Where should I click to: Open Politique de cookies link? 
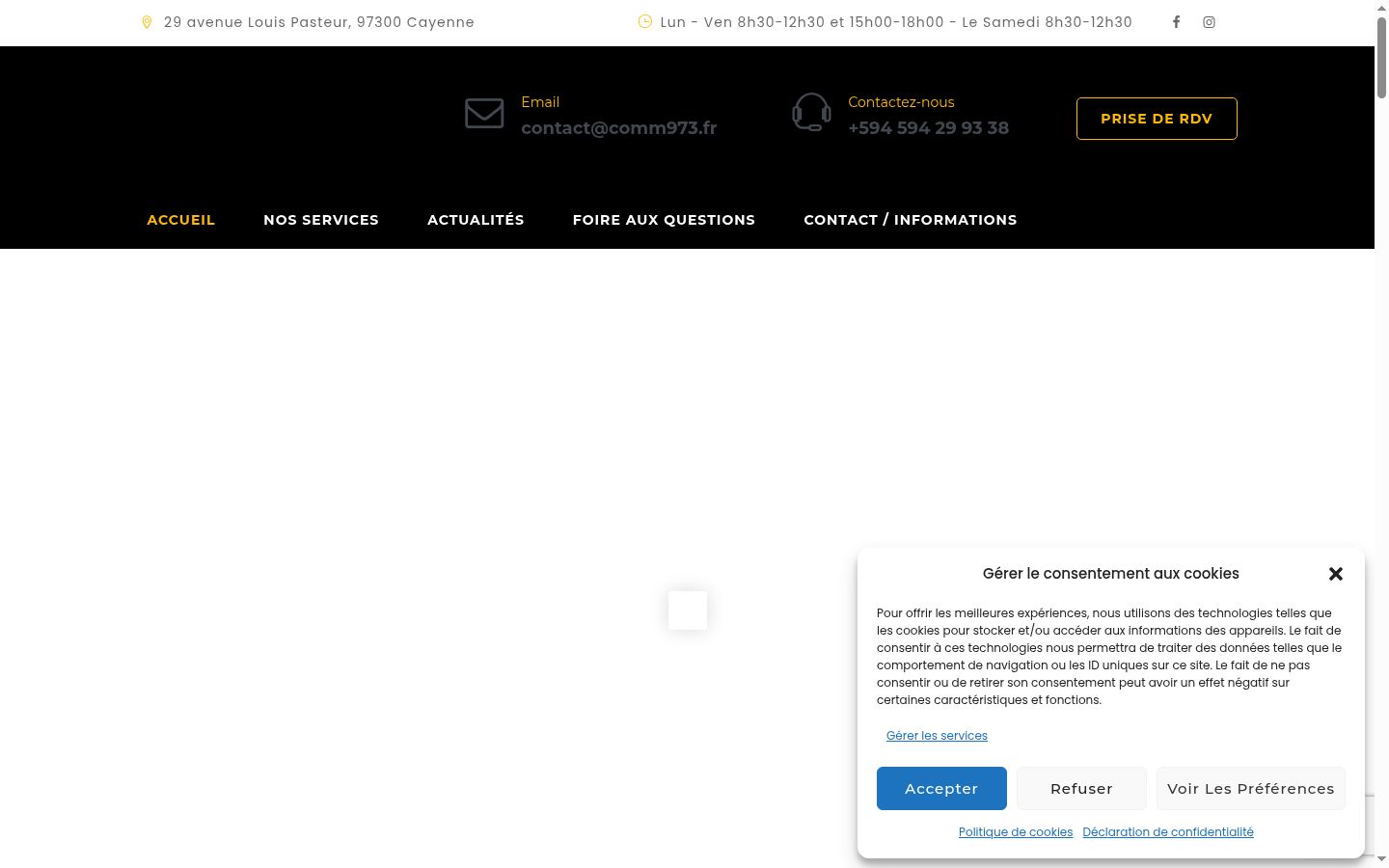(x=1016, y=832)
